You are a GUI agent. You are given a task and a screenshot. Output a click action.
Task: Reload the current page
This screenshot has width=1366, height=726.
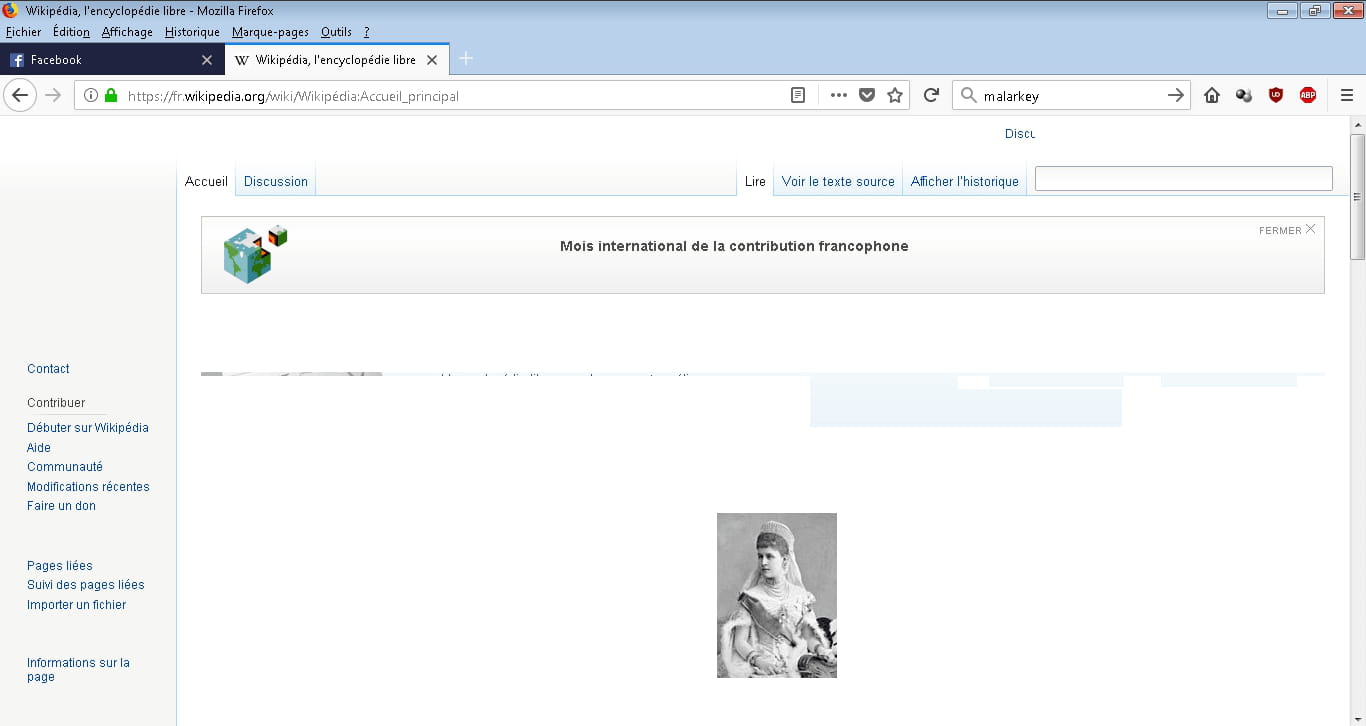pos(931,95)
